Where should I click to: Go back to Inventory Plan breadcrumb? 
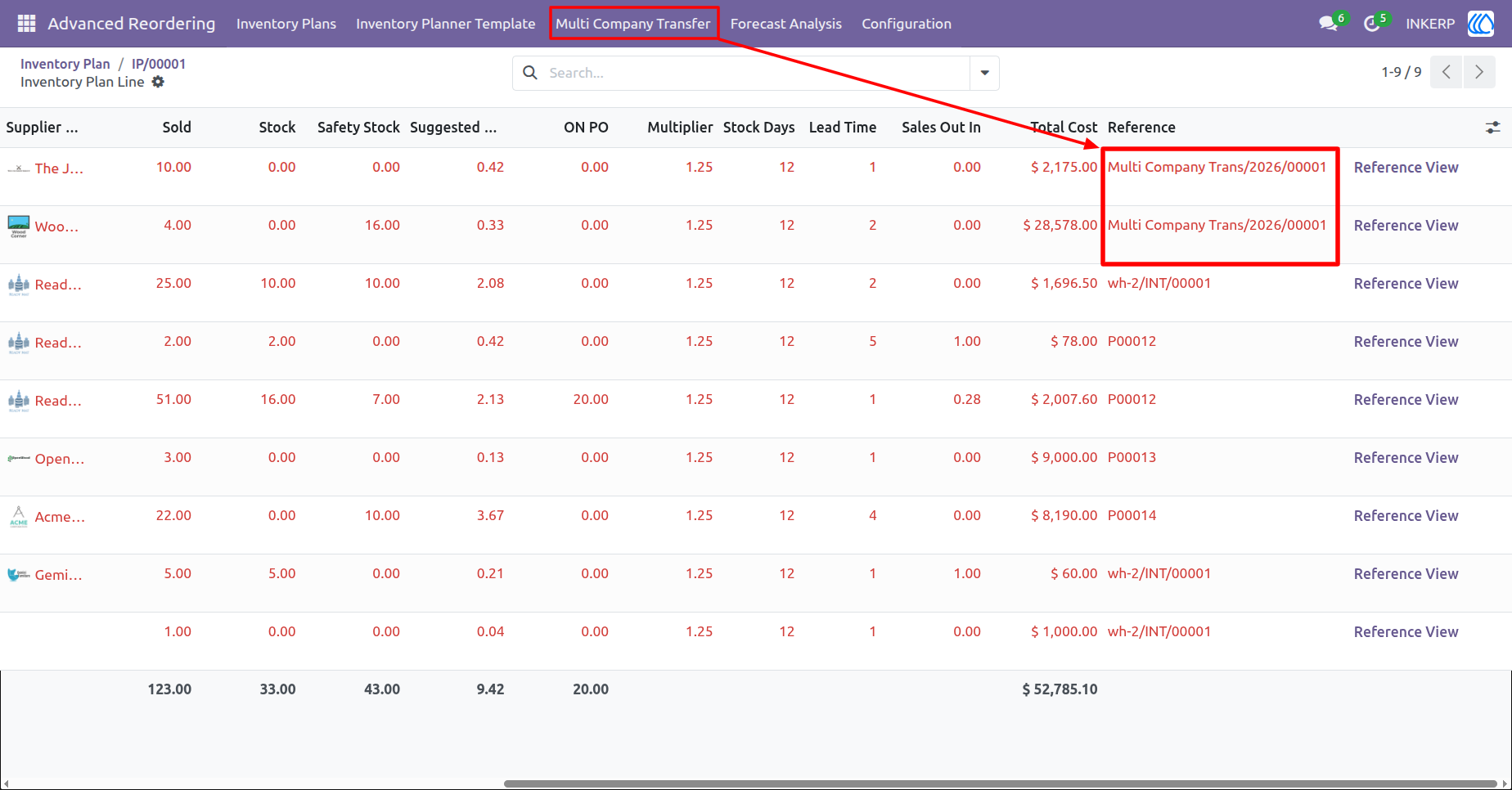65,64
